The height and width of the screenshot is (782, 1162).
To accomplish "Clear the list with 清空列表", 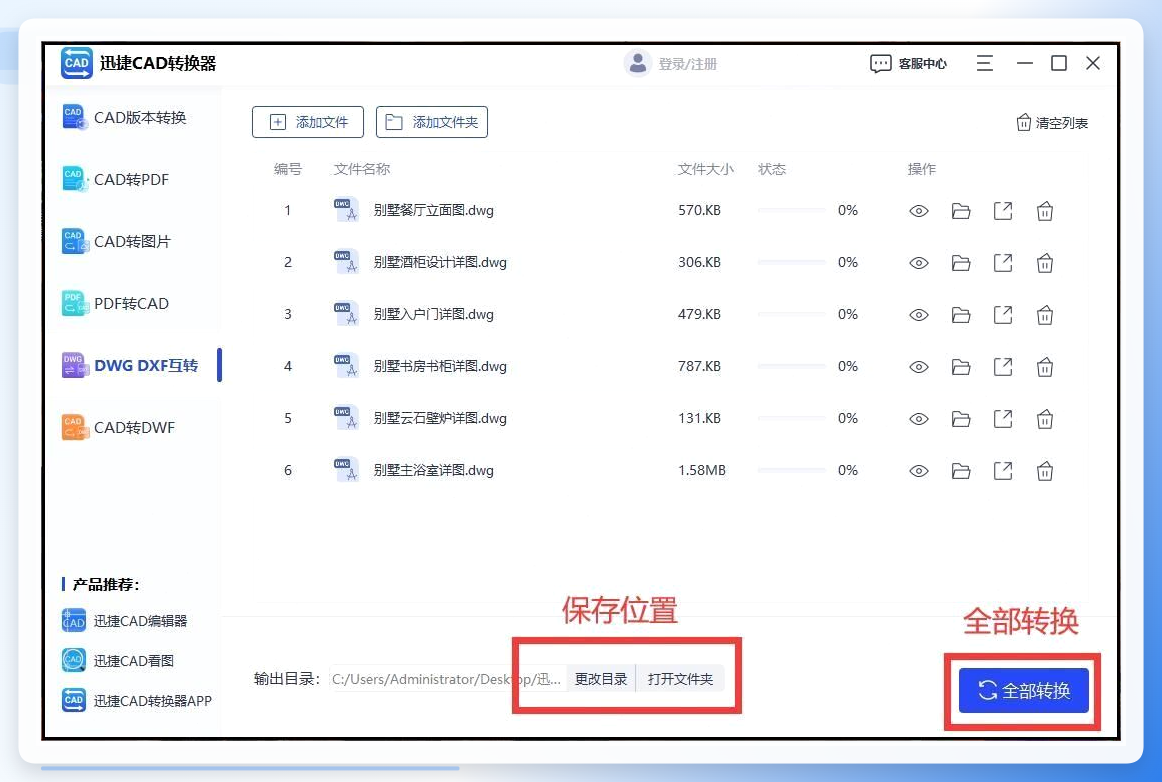I will [x=1052, y=123].
